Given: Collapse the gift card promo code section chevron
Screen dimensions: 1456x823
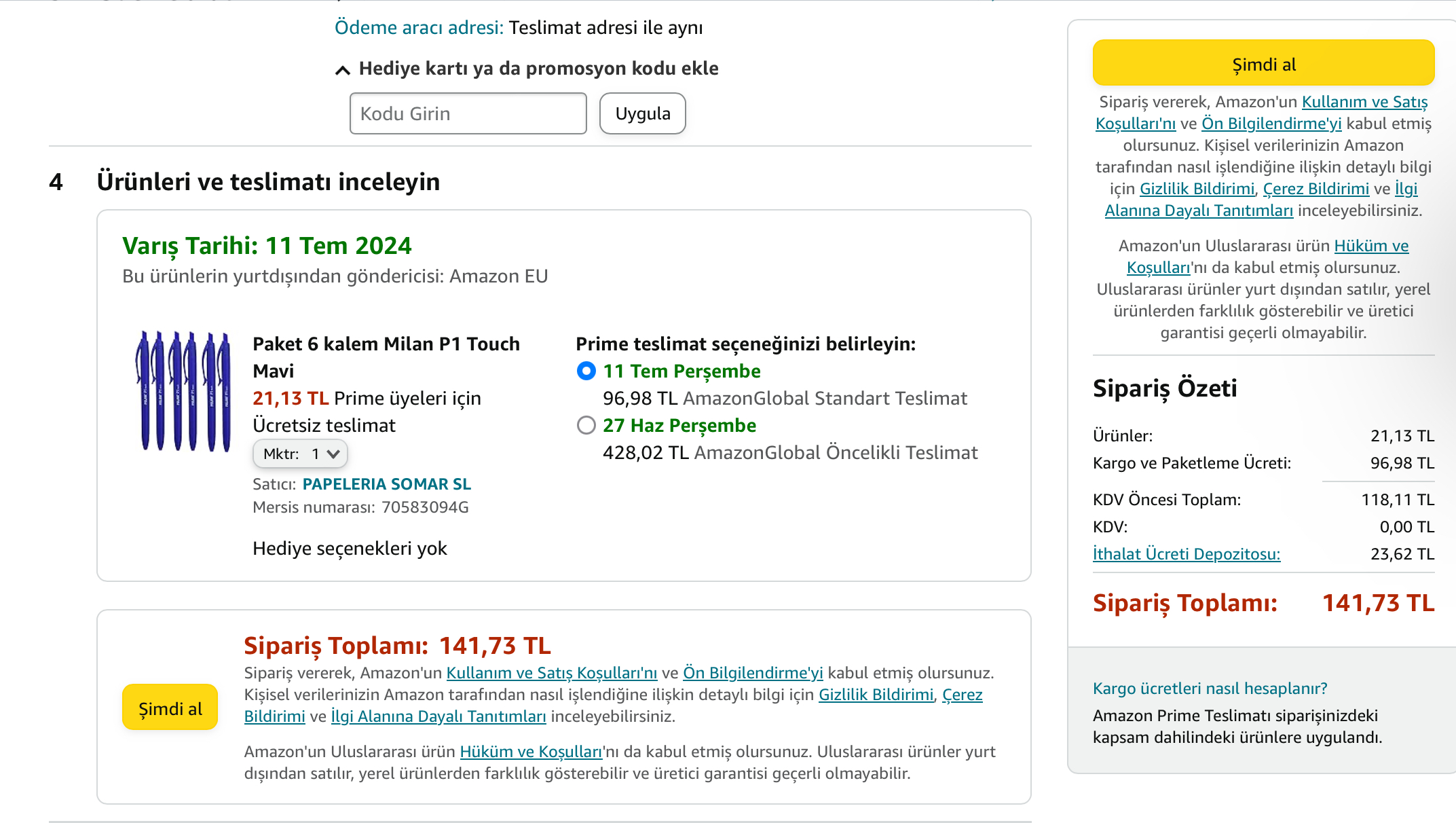Looking at the screenshot, I should coord(343,70).
